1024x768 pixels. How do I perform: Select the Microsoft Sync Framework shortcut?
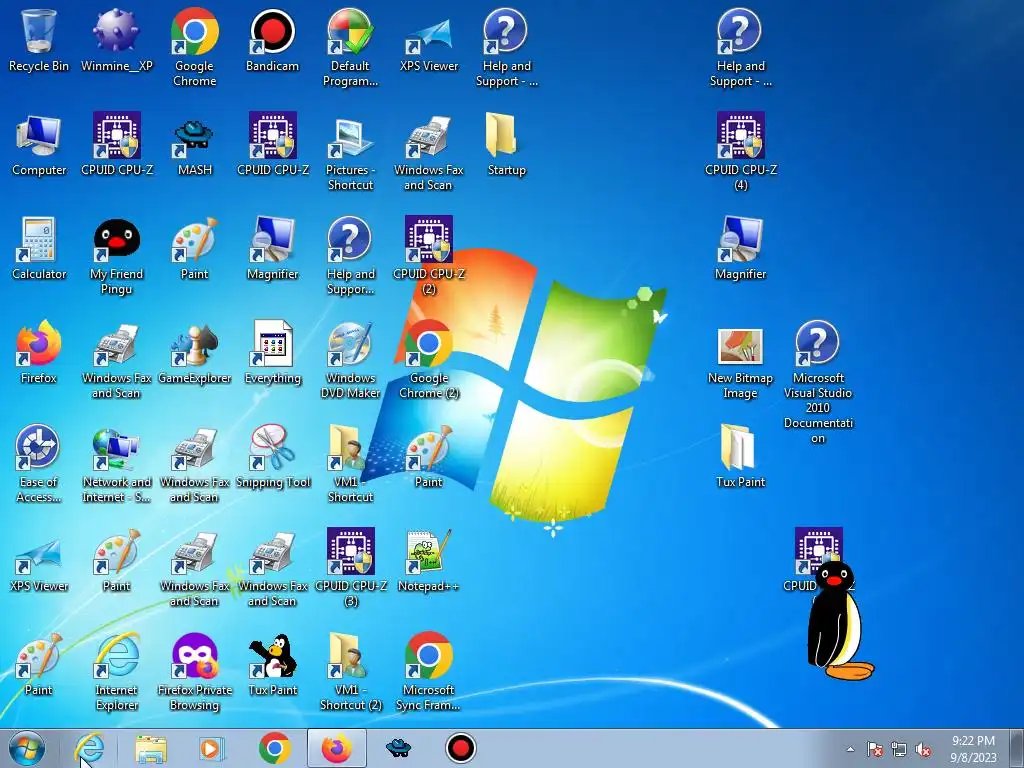click(x=428, y=671)
